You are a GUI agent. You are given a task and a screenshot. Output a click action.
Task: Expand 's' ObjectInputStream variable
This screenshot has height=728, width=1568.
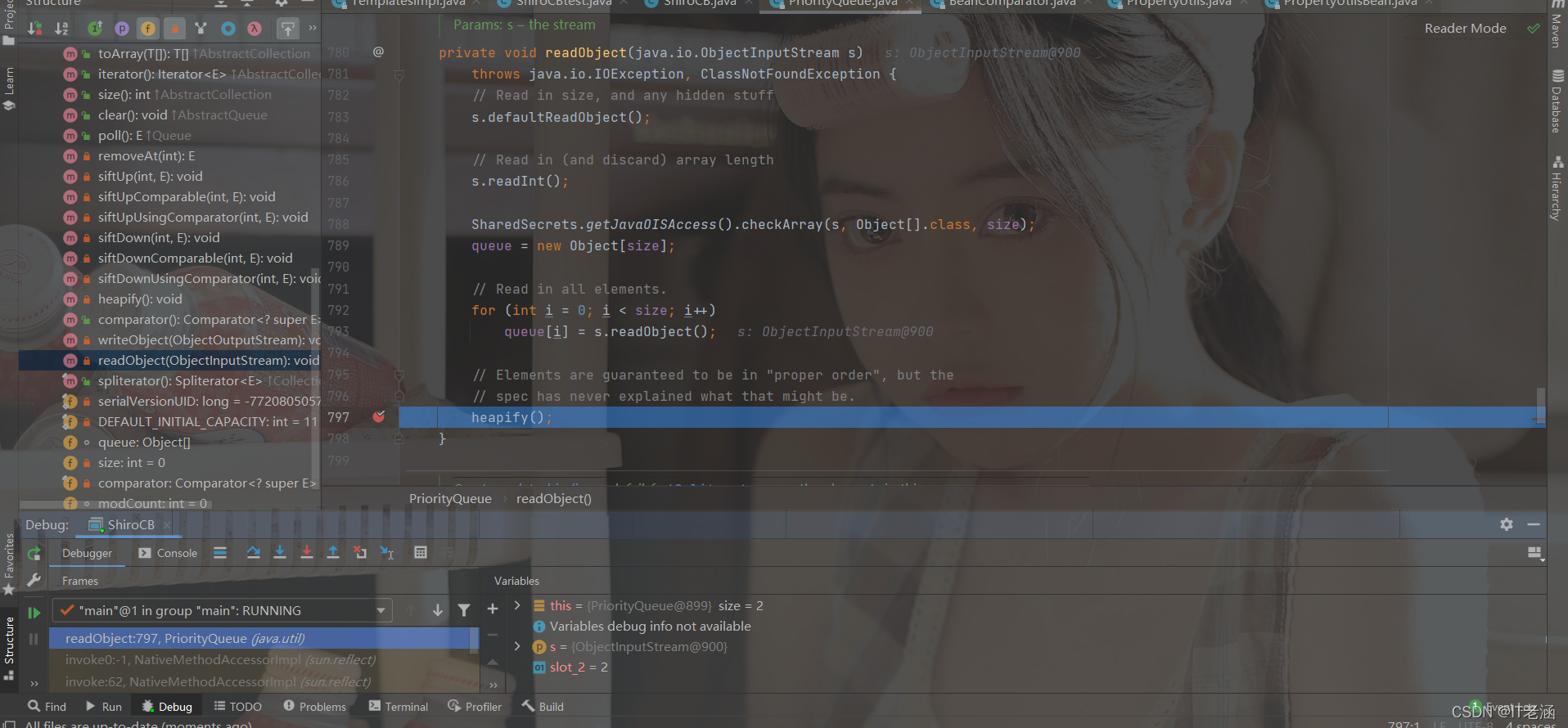(x=517, y=646)
